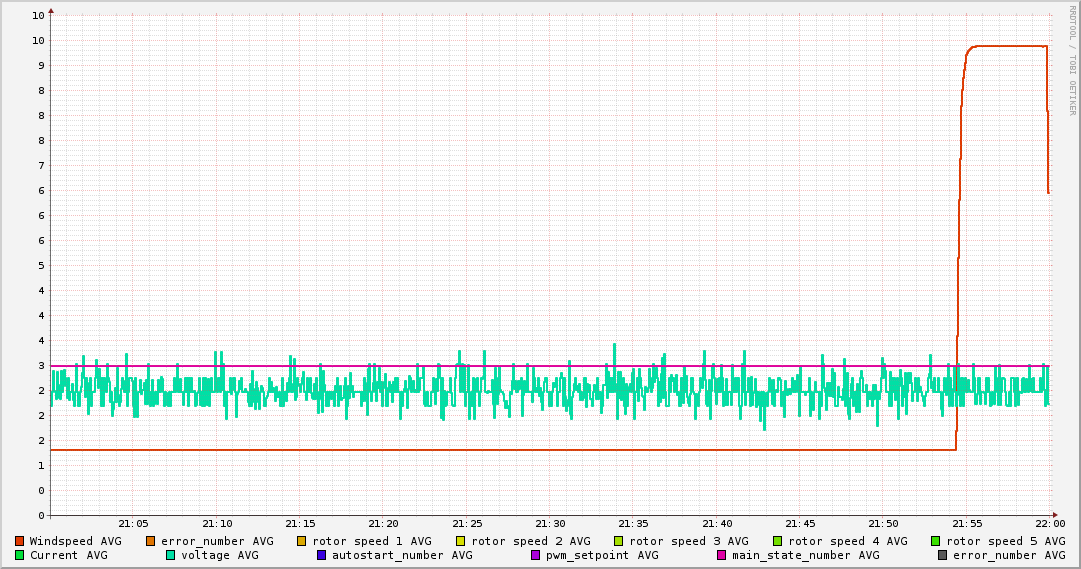Click the 22:00 time axis label
This screenshot has height=569, width=1081.
tap(1050, 524)
